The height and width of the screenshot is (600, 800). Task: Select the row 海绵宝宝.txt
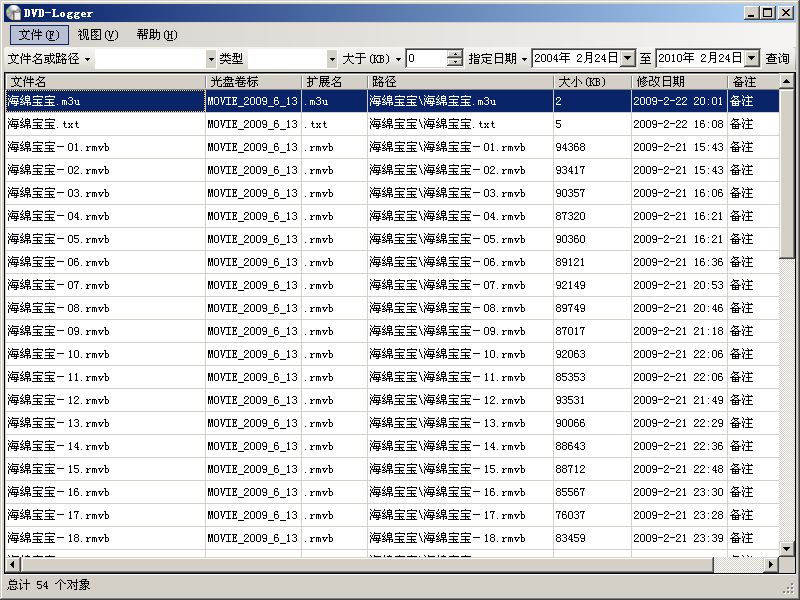pyautogui.click(x=392, y=124)
